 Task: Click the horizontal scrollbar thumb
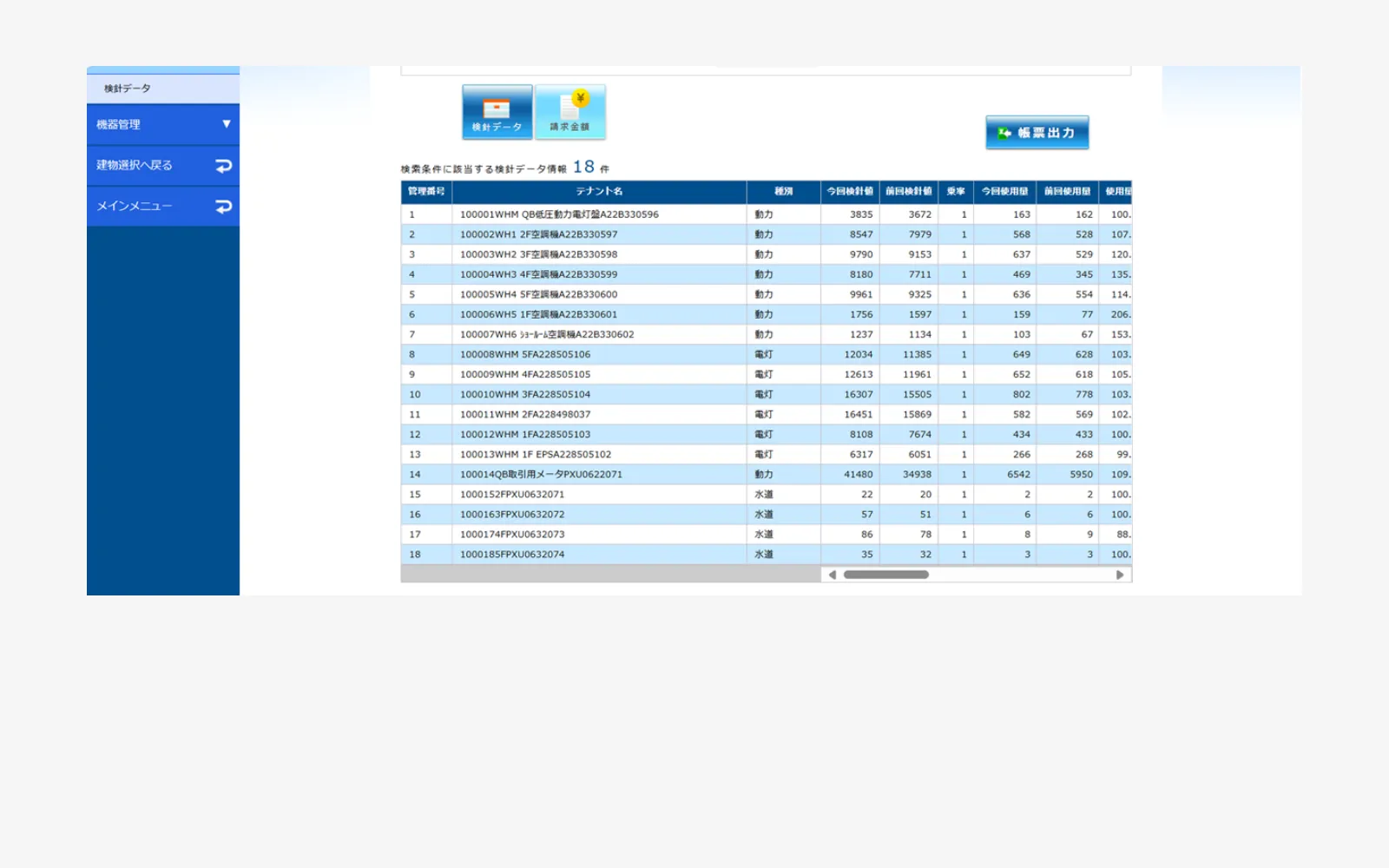885,575
